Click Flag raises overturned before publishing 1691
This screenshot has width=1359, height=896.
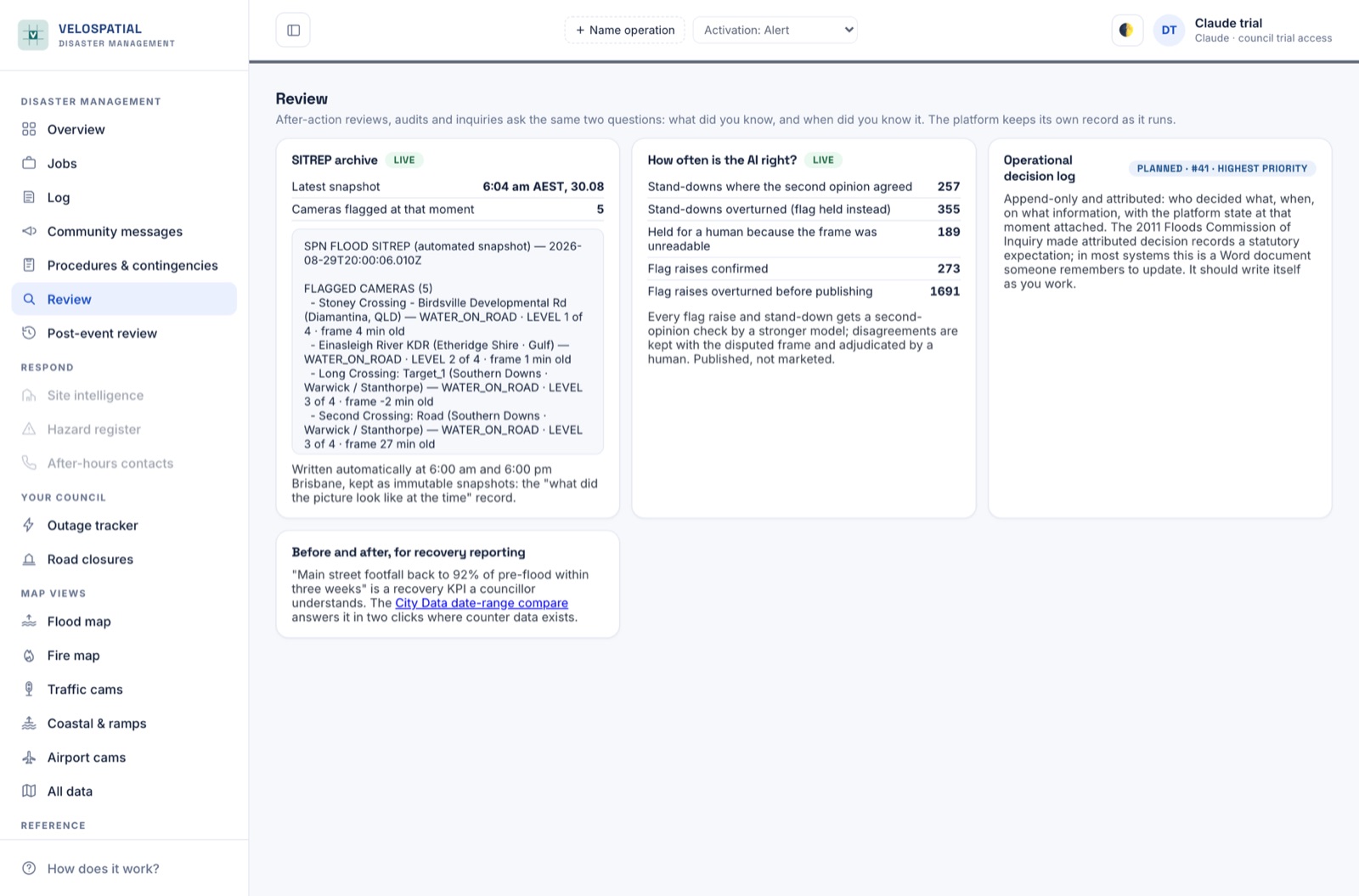(x=804, y=291)
